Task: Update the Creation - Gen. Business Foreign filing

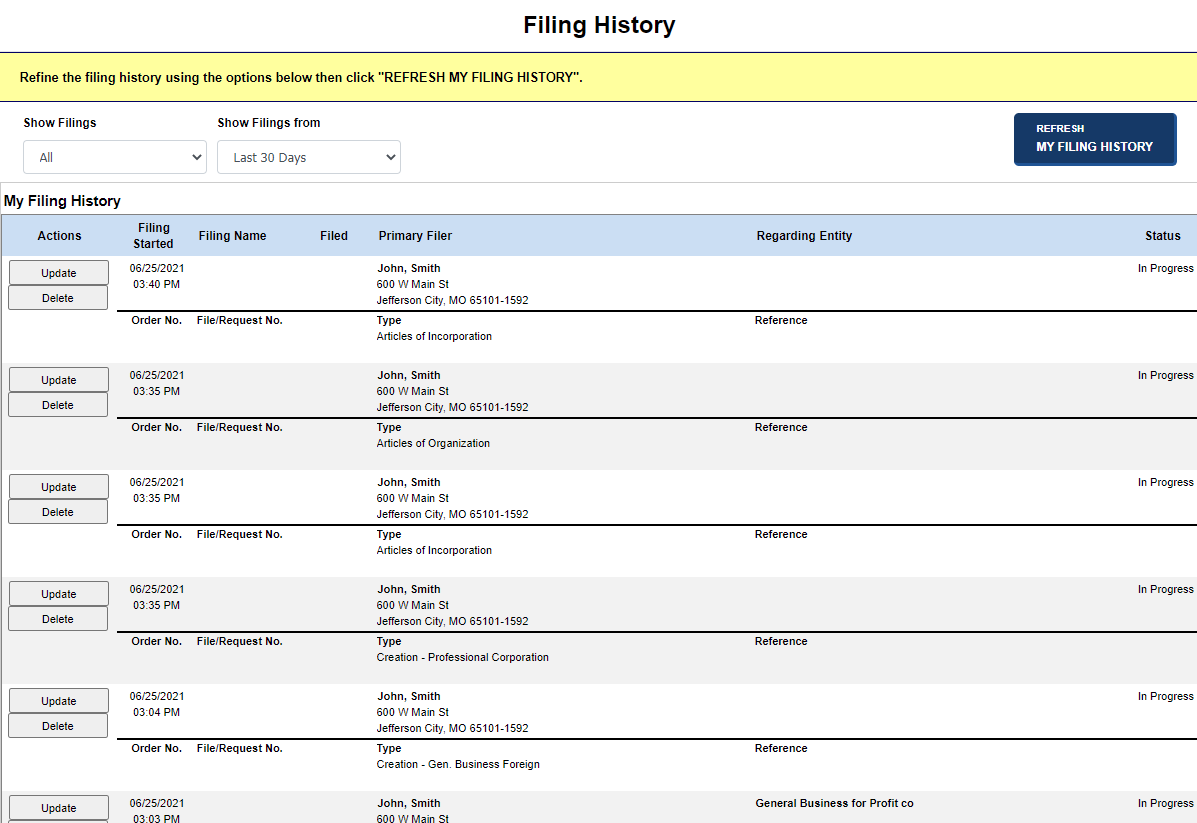Action: [x=58, y=700]
